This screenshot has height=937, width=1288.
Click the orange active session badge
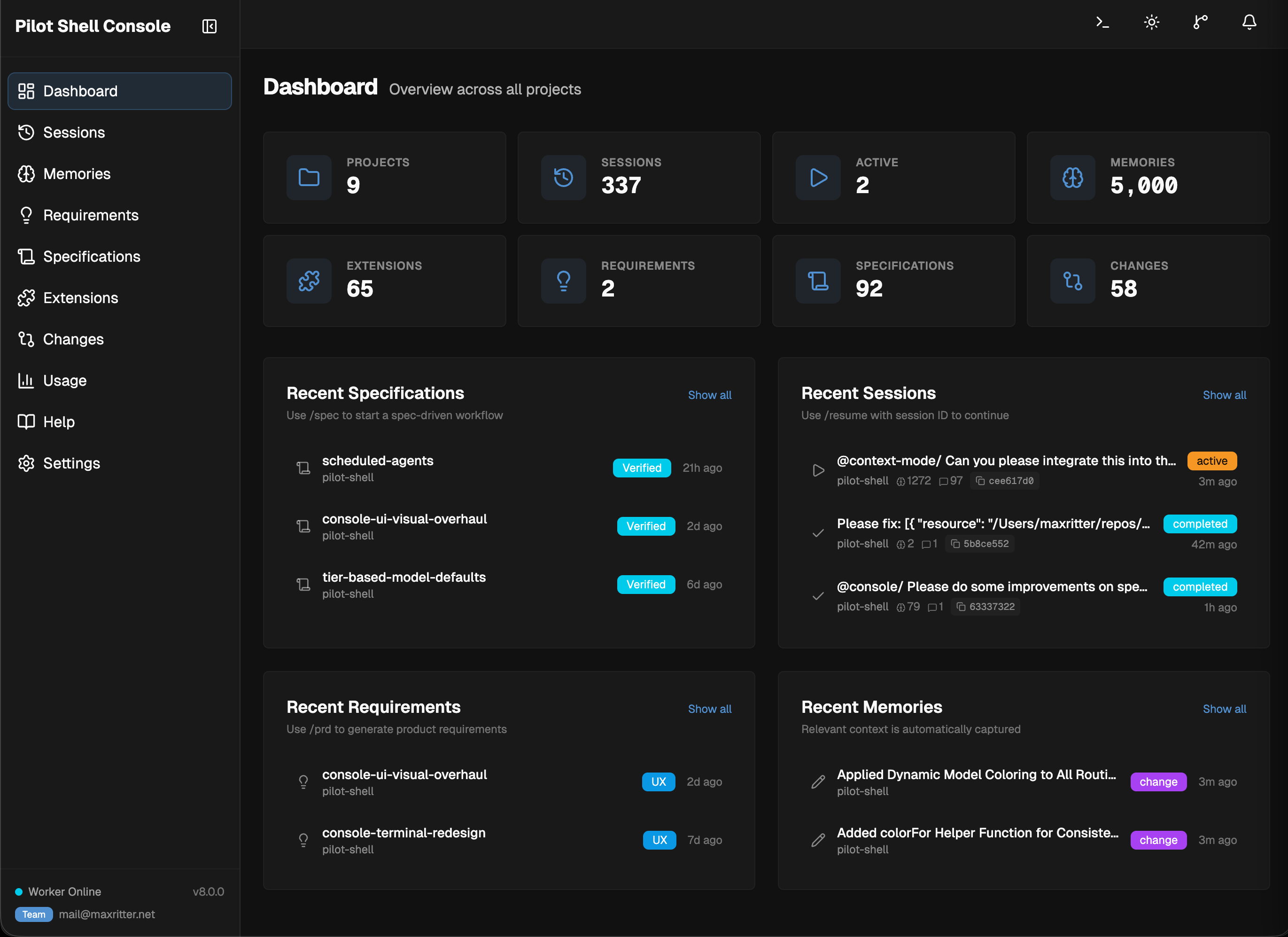click(x=1211, y=461)
